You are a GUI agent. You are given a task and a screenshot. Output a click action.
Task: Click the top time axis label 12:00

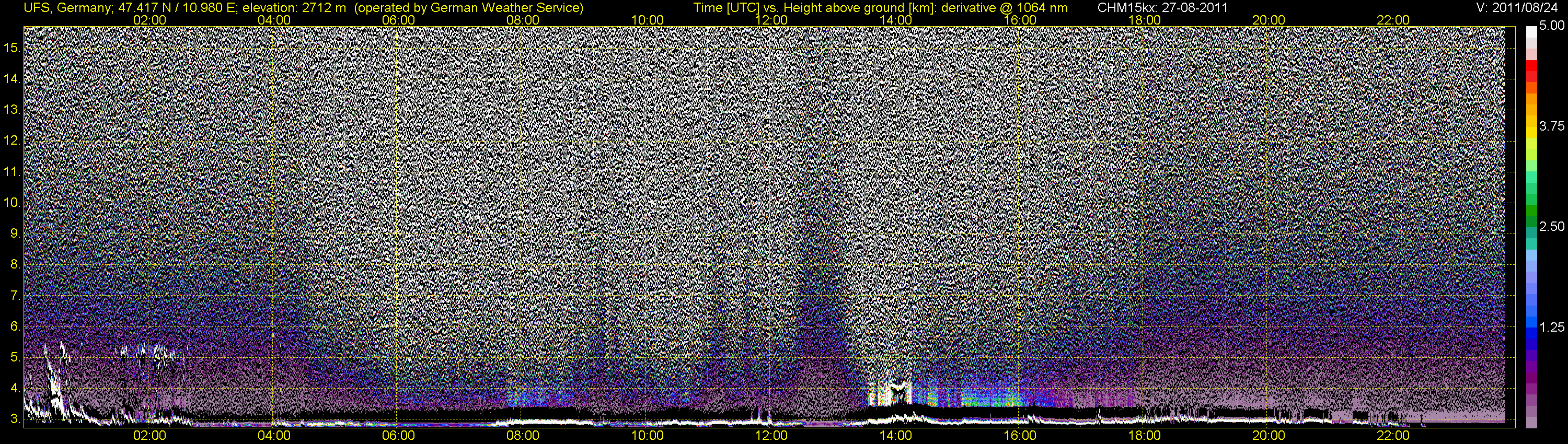(x=771, y=20)
